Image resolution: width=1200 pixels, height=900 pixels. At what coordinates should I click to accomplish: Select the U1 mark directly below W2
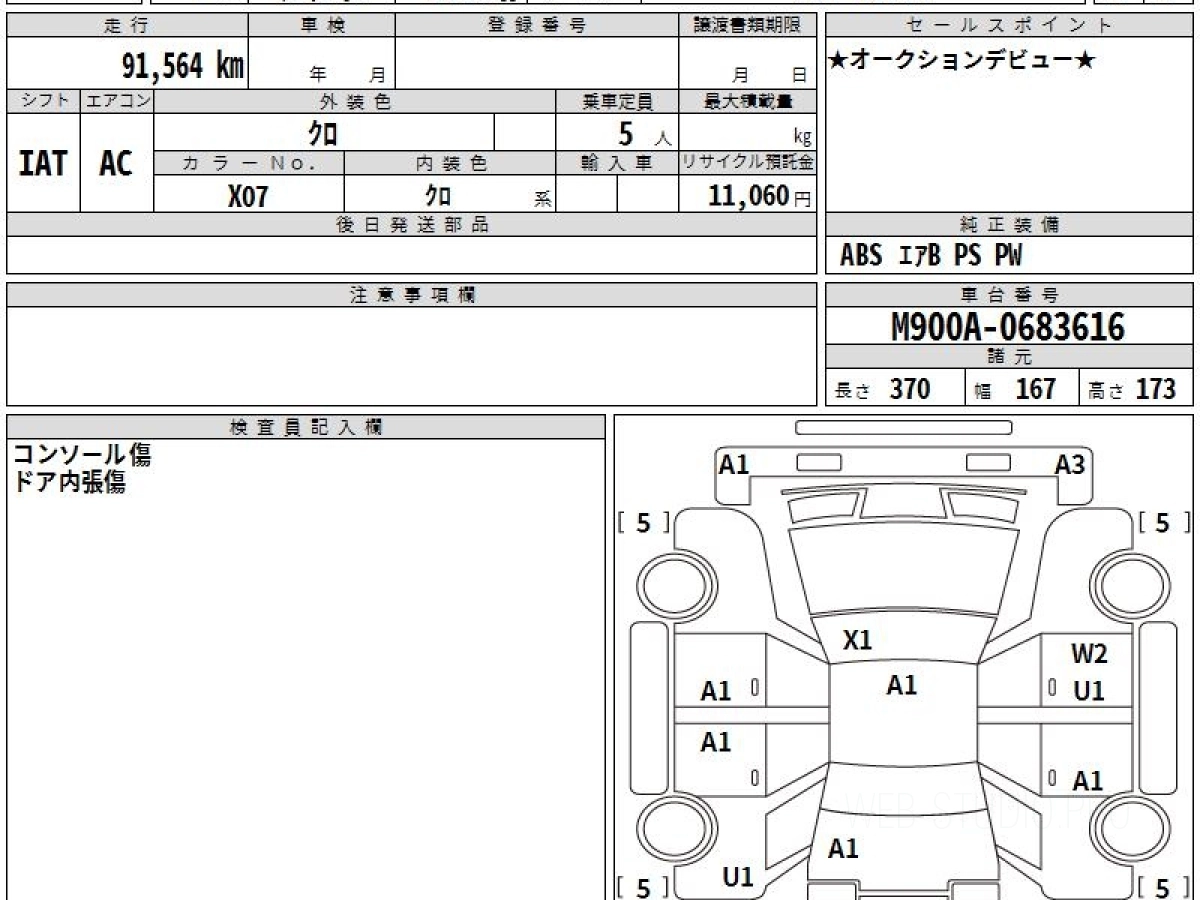[1089, 691]
